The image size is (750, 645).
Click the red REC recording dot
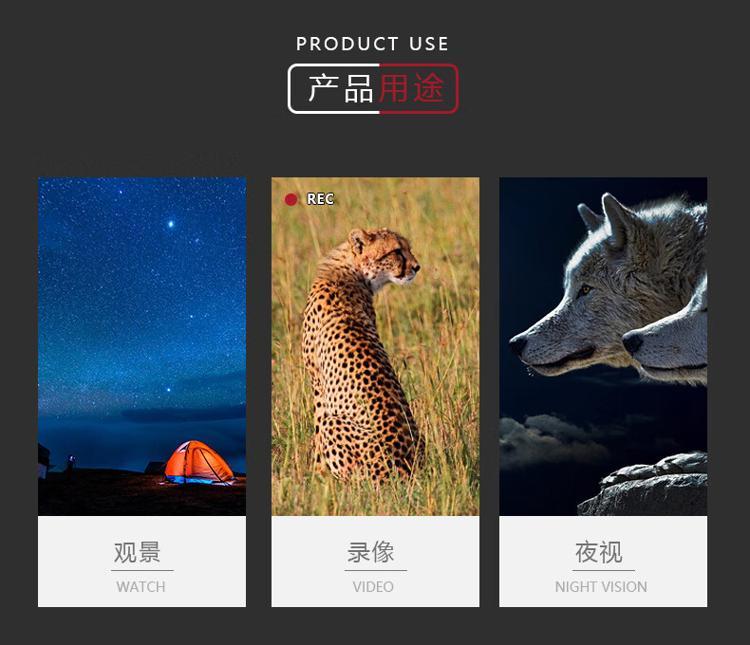(291, 199)
